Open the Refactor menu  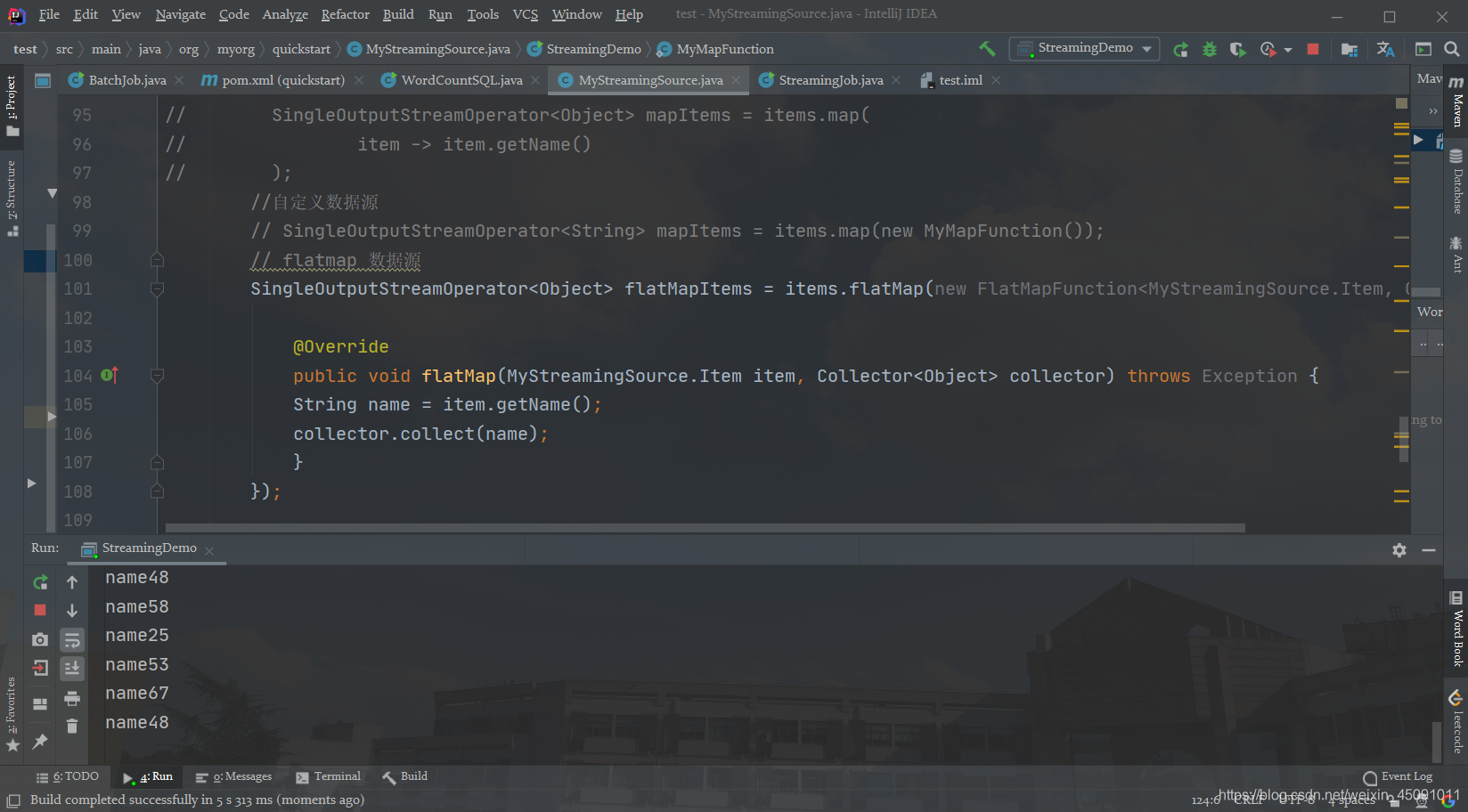[x=345, y=14]
